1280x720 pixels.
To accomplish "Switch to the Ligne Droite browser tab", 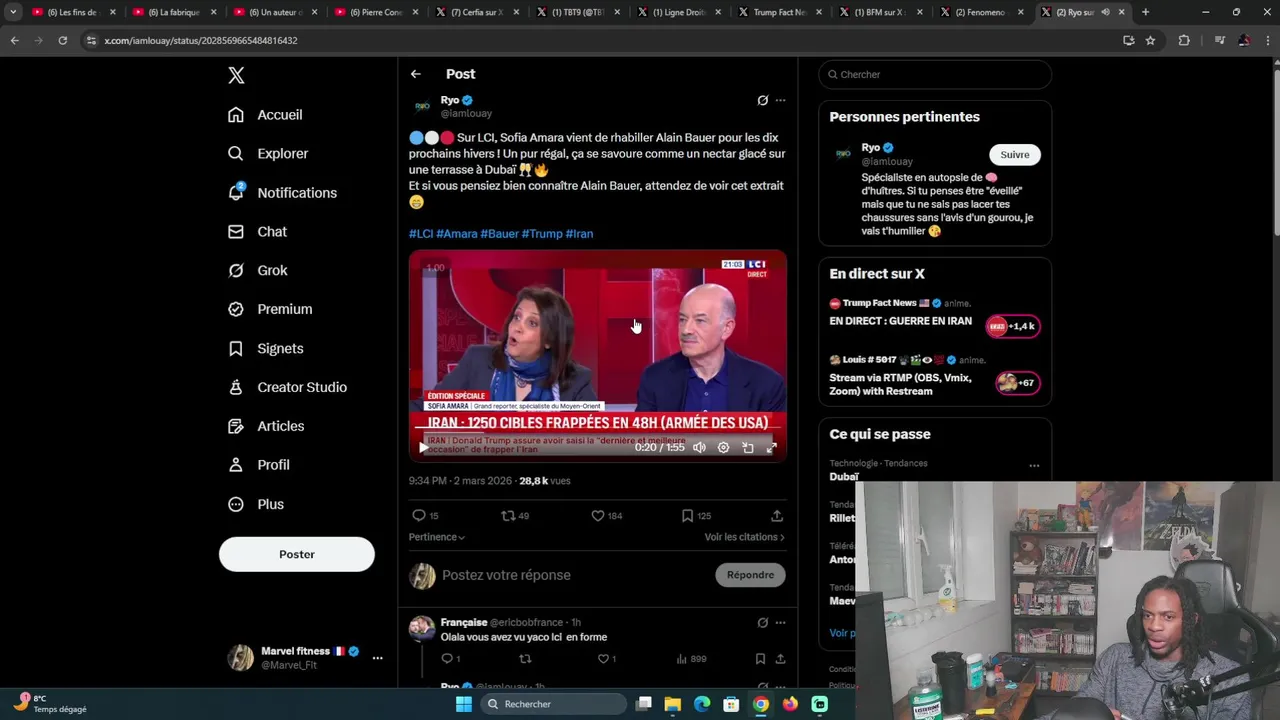I will pos(679,12).
